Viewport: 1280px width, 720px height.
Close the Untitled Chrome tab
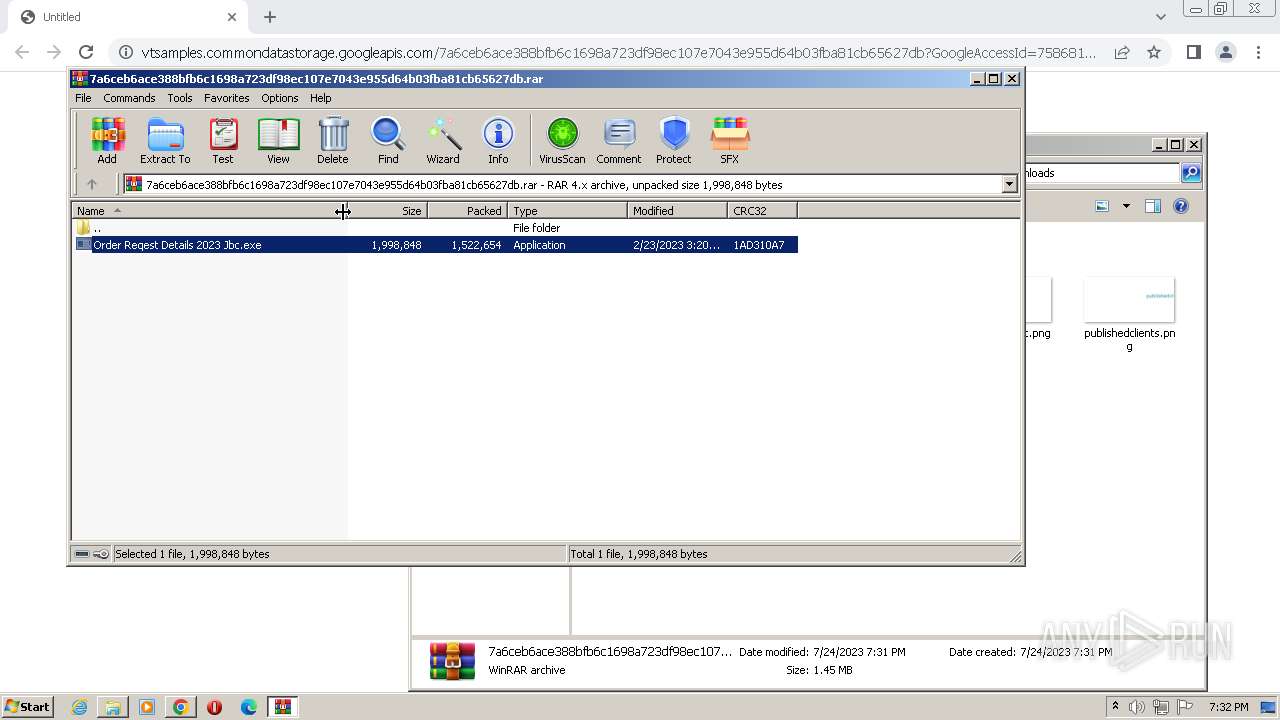click(x=232, y=17)
